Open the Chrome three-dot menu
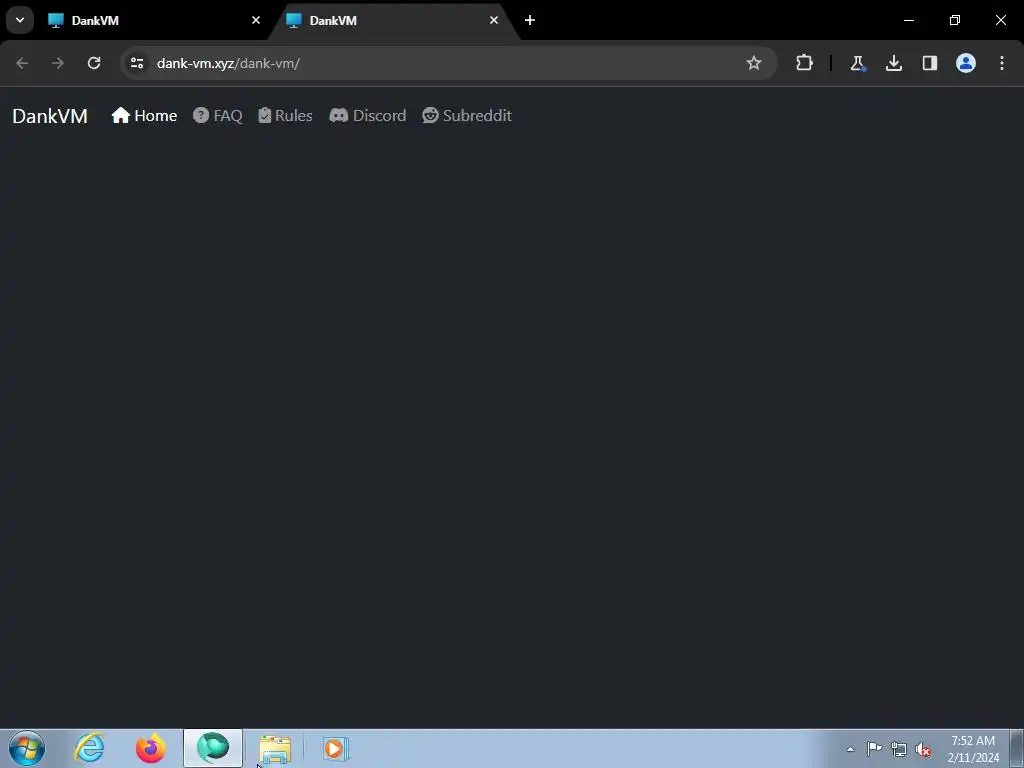The image size is (1024, 768). 1002,63
